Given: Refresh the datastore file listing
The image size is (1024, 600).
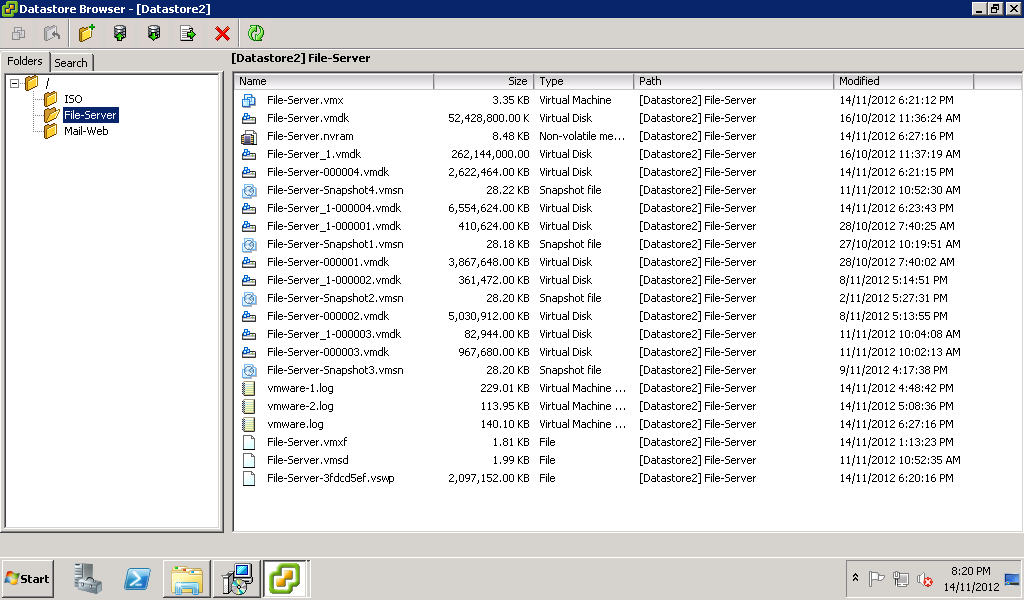Looking at the screenshot, I should (x=256, y=33).
